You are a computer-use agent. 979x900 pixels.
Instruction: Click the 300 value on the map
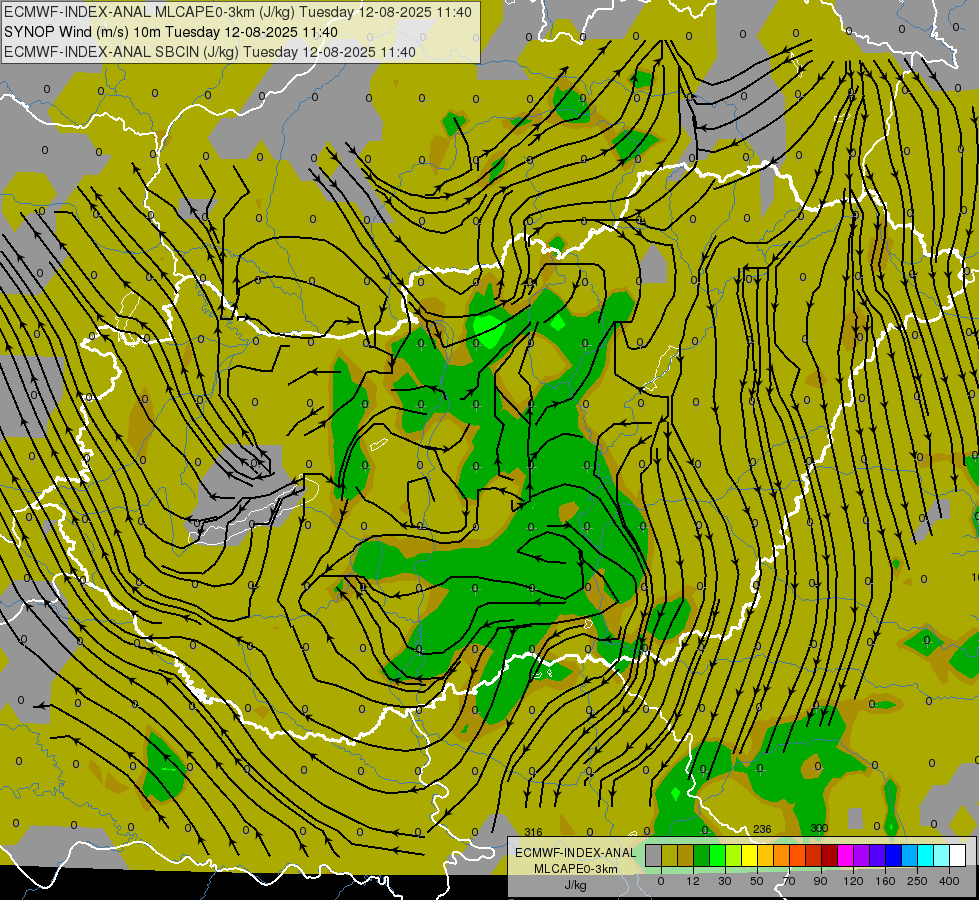[x=819, y=828]
